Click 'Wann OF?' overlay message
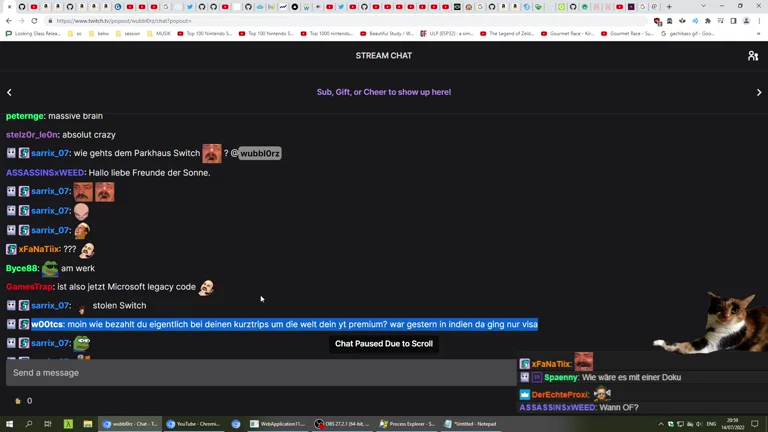The image size is (768, 432). (x=619, y=408)
